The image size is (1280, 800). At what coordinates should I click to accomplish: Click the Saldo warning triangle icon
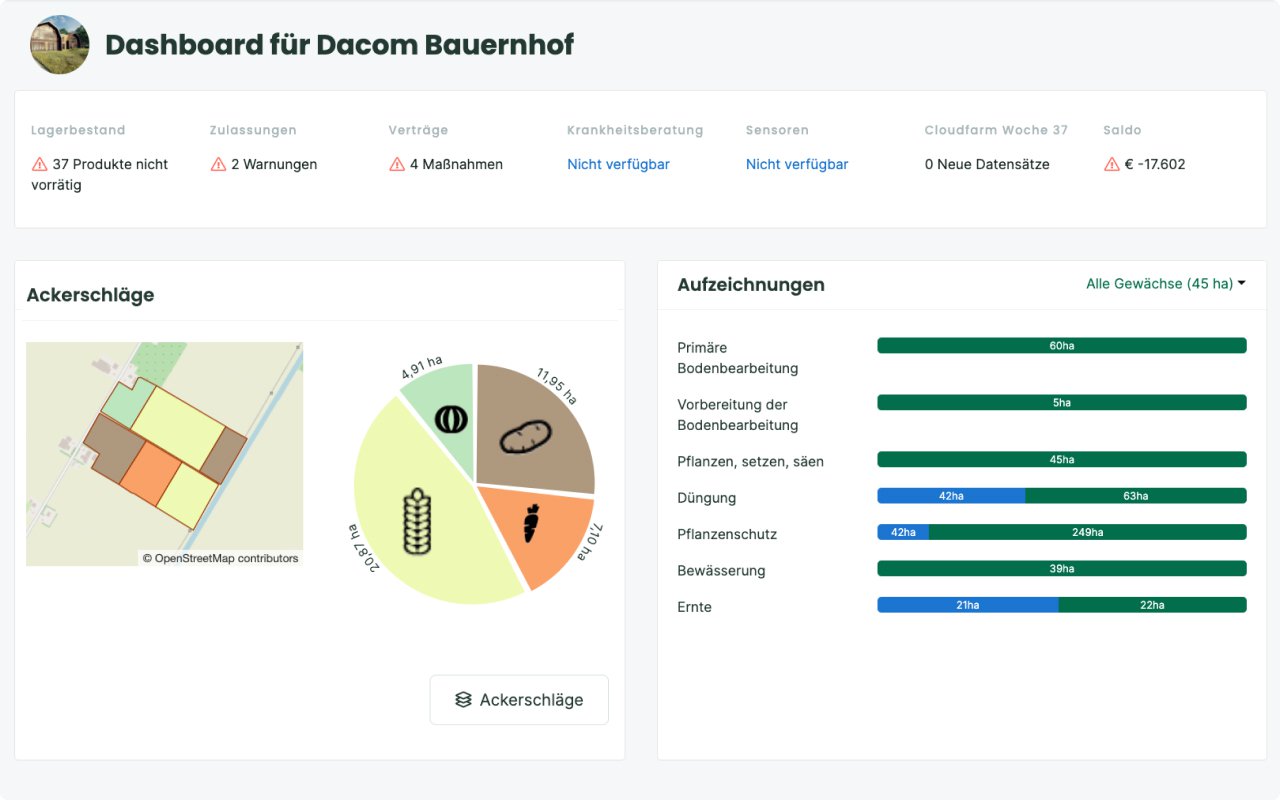[1112, 164]
